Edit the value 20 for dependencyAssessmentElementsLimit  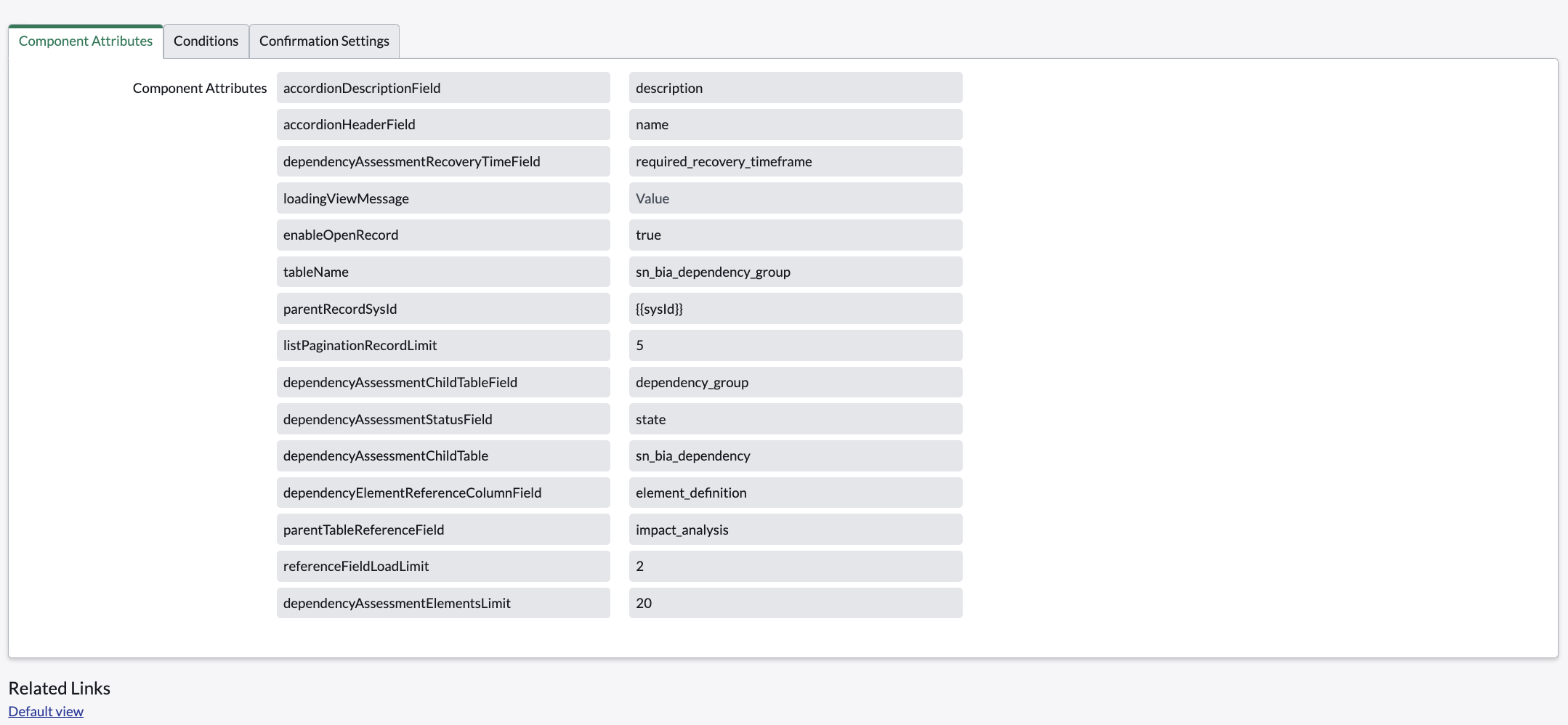(x=796, y=603)
